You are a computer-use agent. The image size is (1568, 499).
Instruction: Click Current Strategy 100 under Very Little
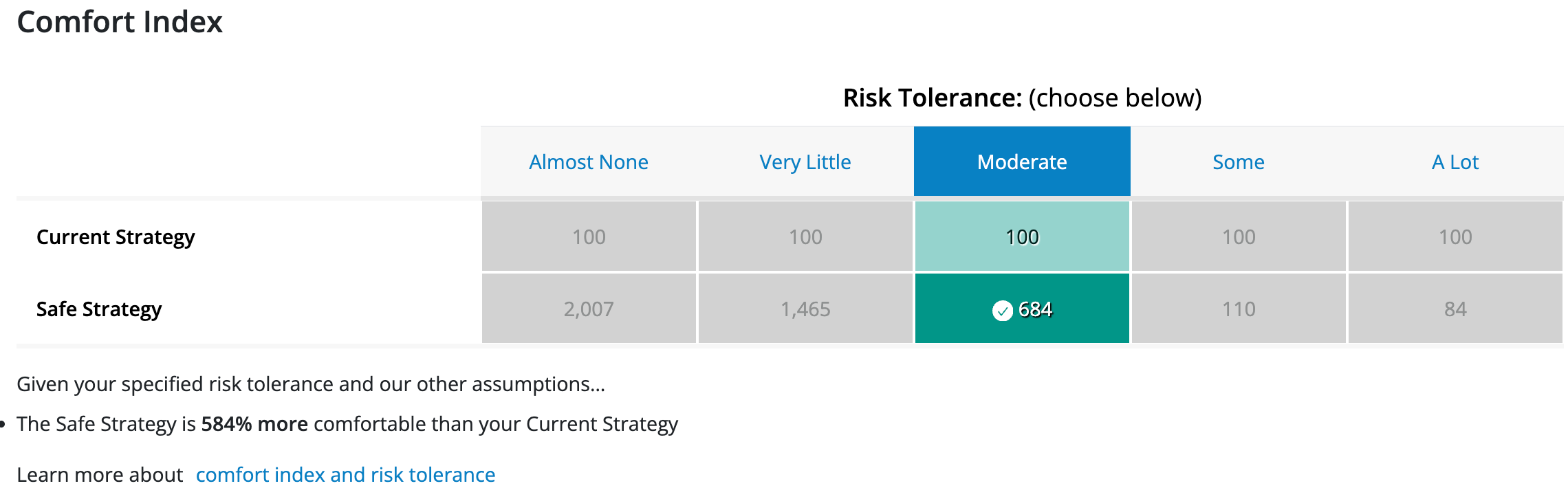pyautogui.click(x=805, y=236)
